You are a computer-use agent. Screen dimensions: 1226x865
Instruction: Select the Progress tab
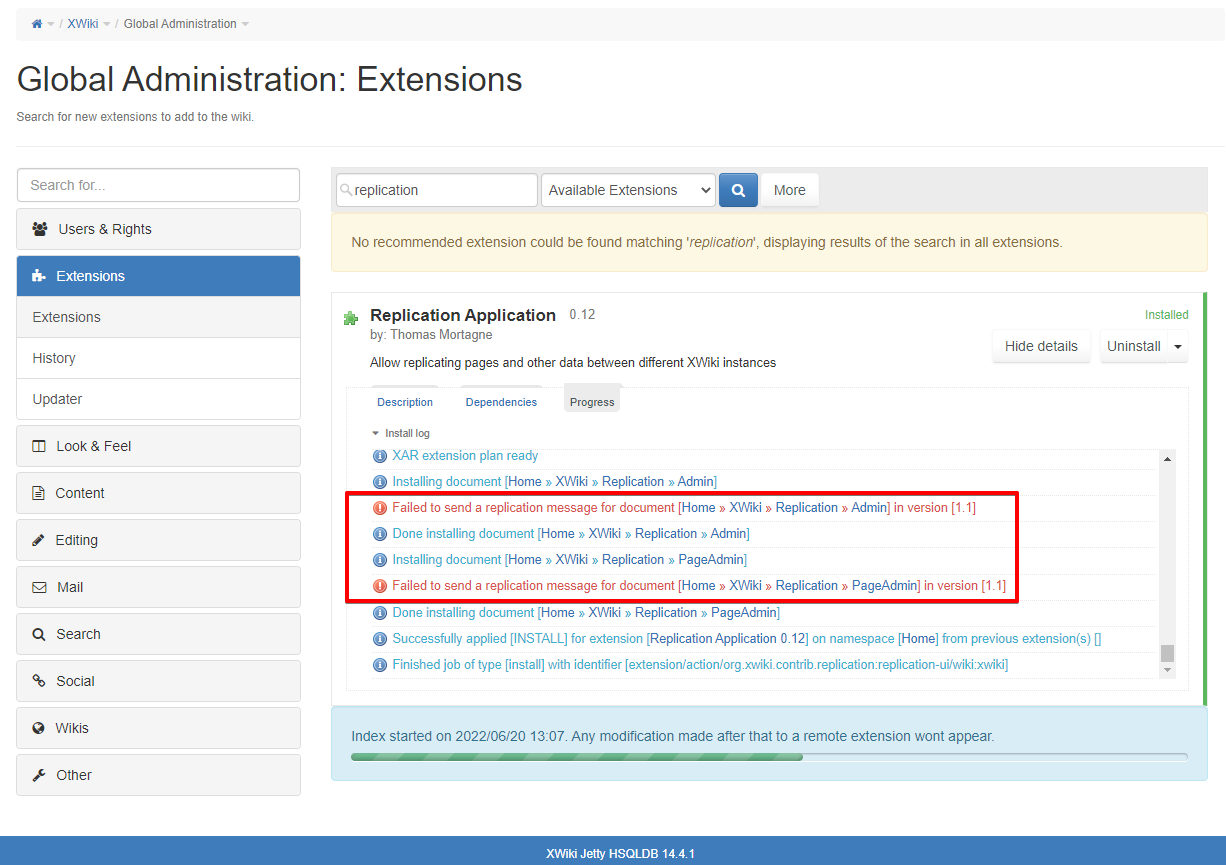click(592, 402)
